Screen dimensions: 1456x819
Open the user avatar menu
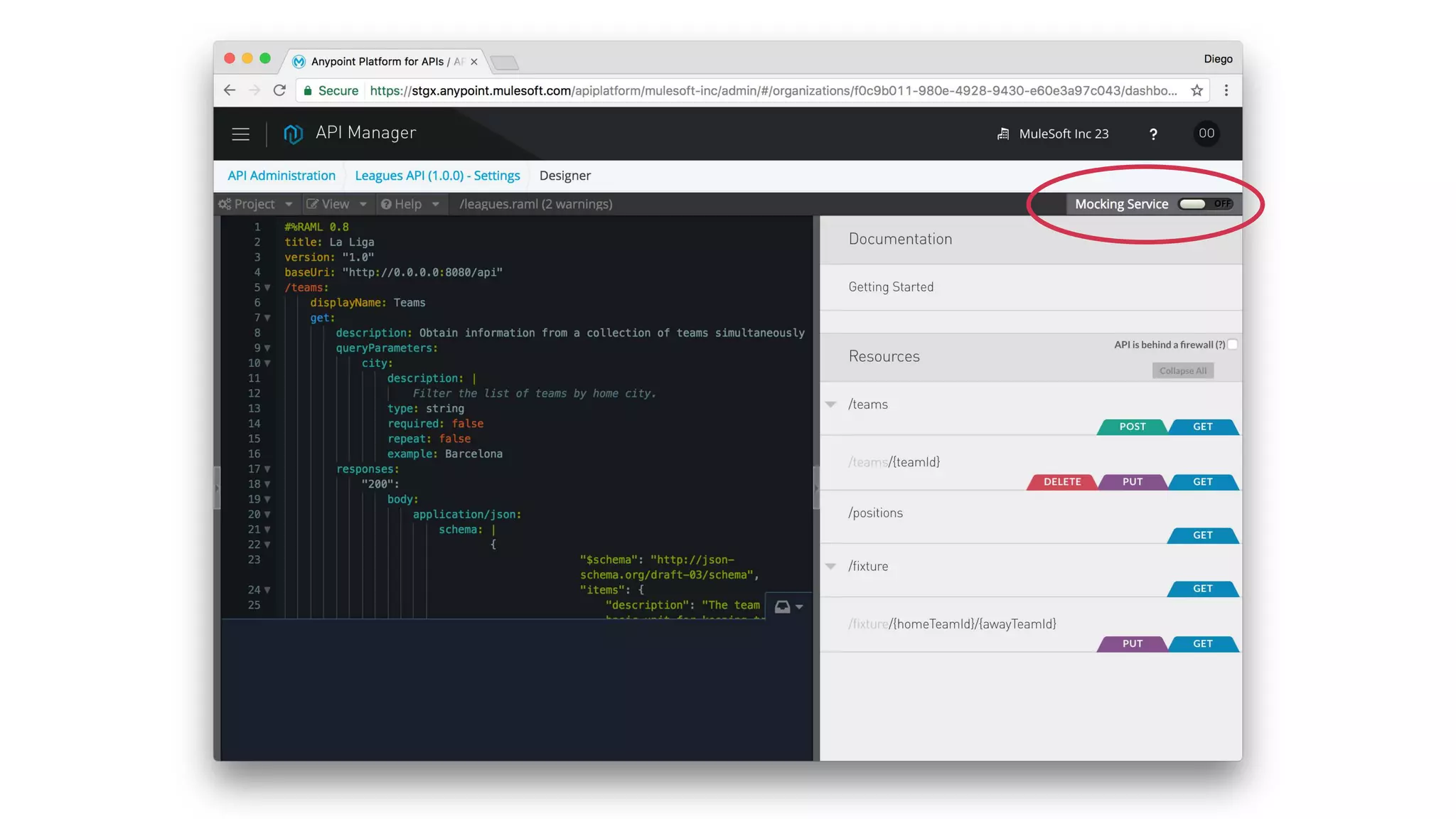1206,134
